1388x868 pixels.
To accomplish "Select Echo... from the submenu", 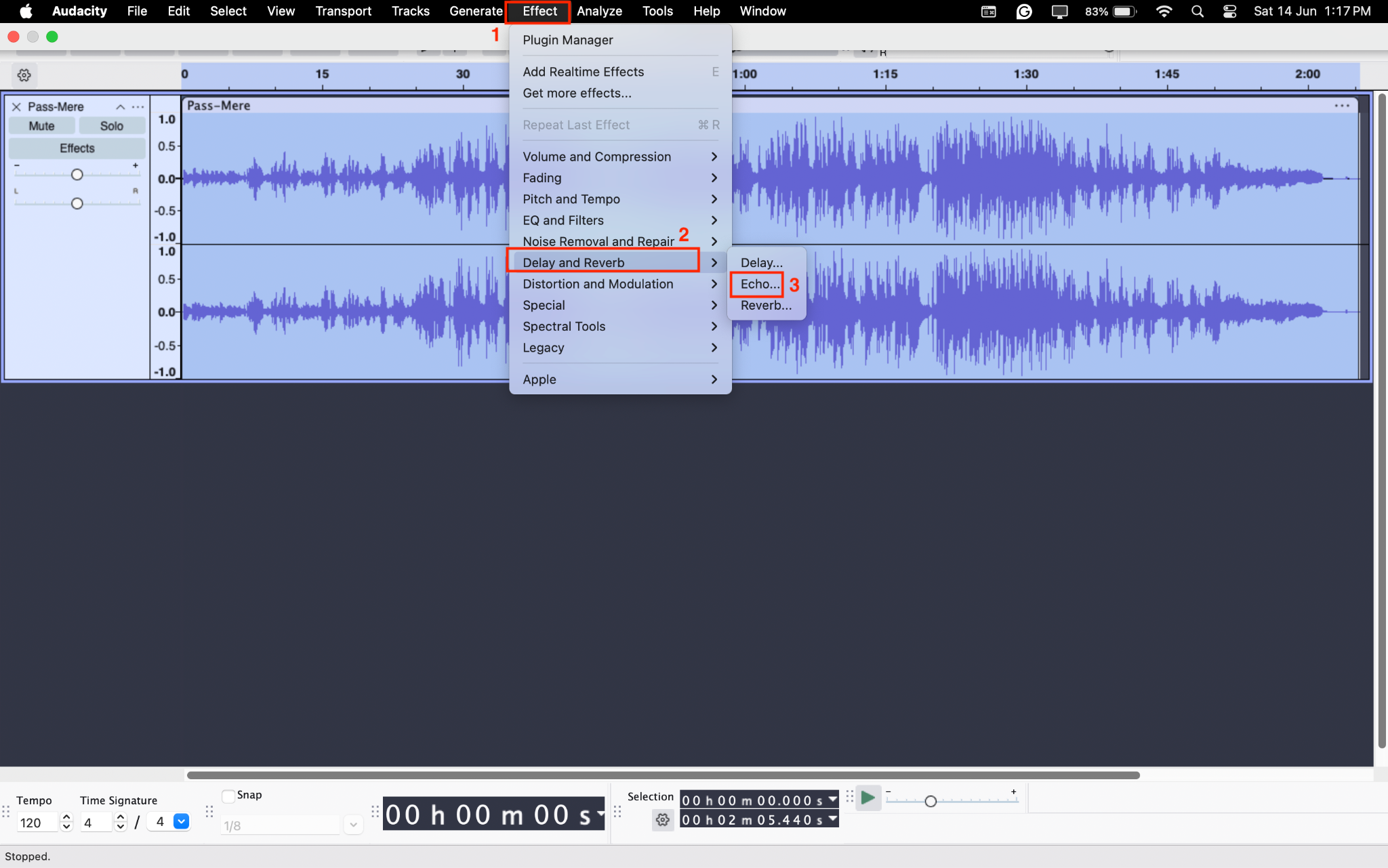I will 766,284.
